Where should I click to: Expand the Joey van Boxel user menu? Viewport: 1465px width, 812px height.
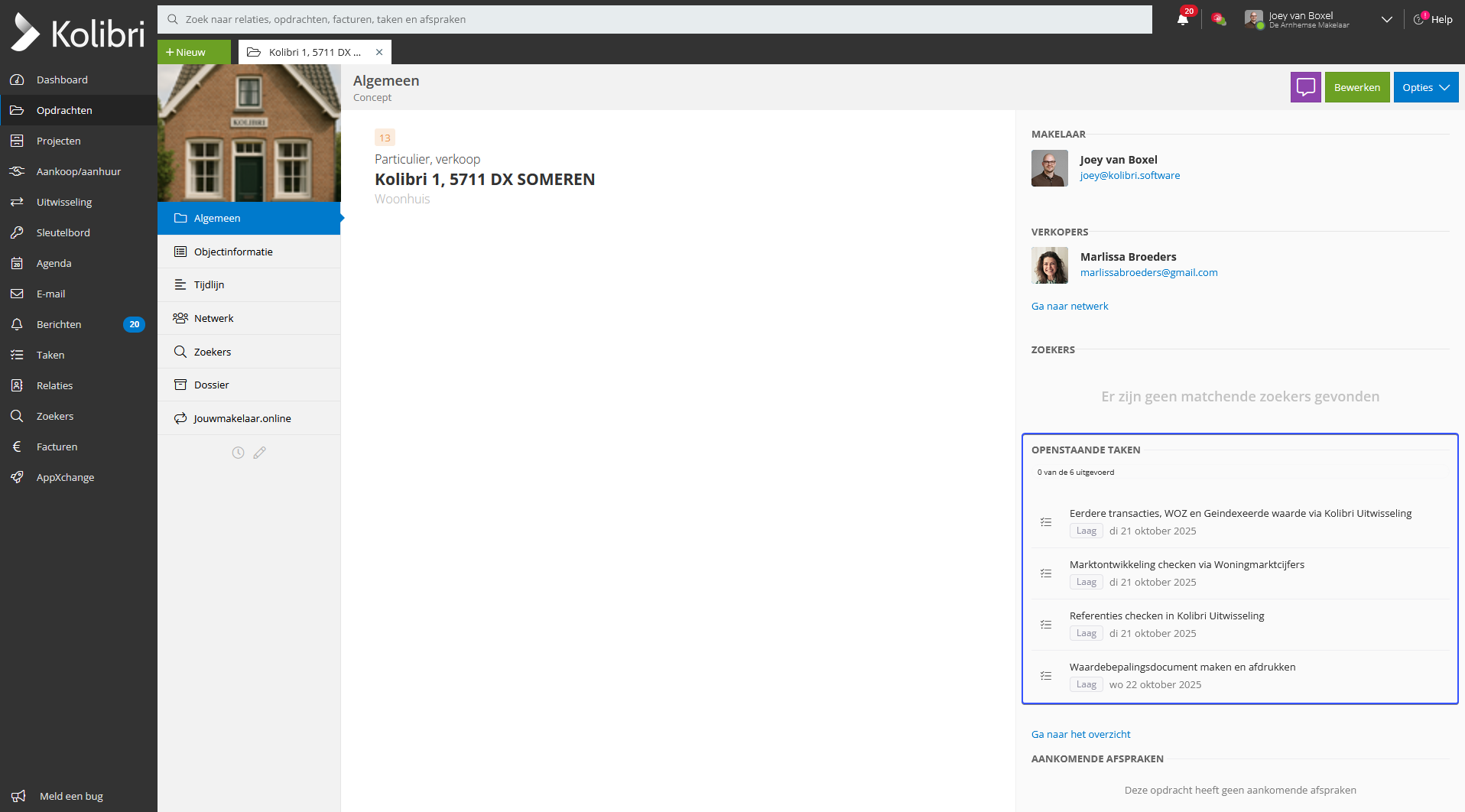1385,20
